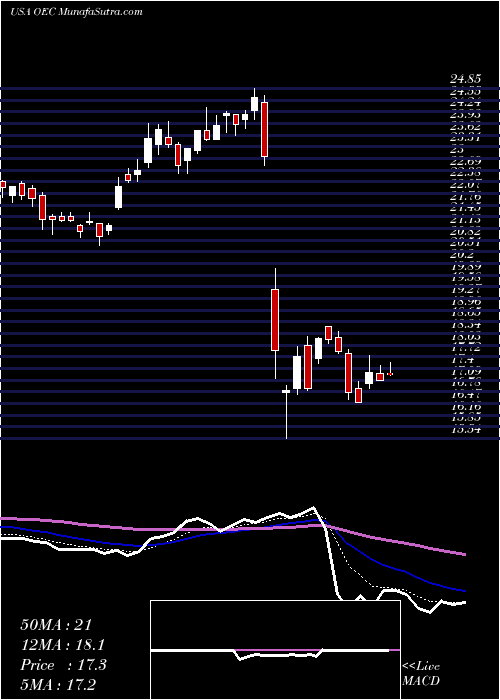Click the '12MA : 18.1' readout
500x700 pixels.
(x=63, y=645)
